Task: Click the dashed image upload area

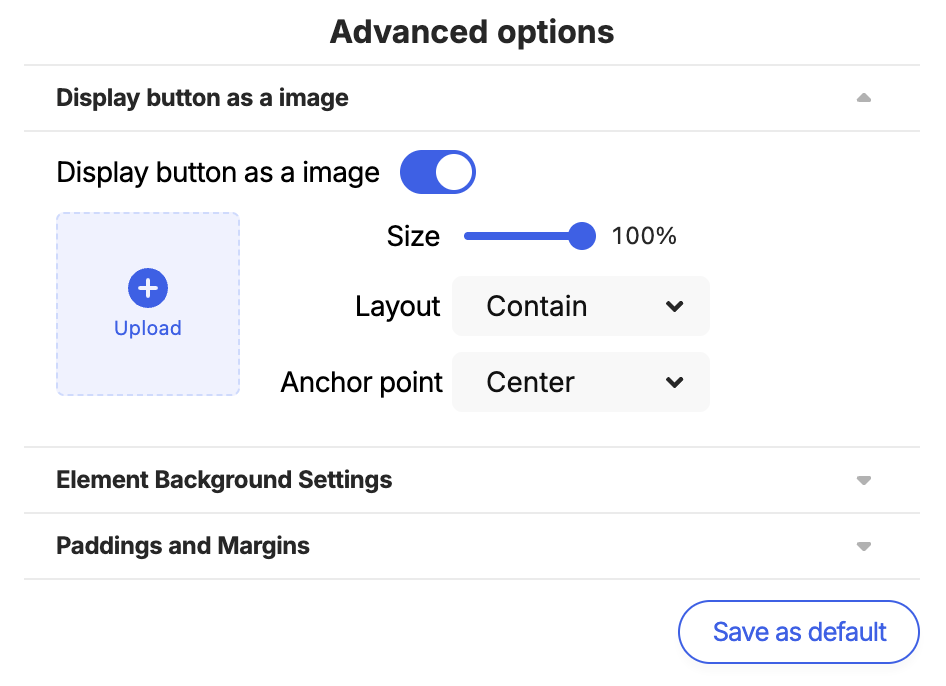Action: tap(148, 304)
